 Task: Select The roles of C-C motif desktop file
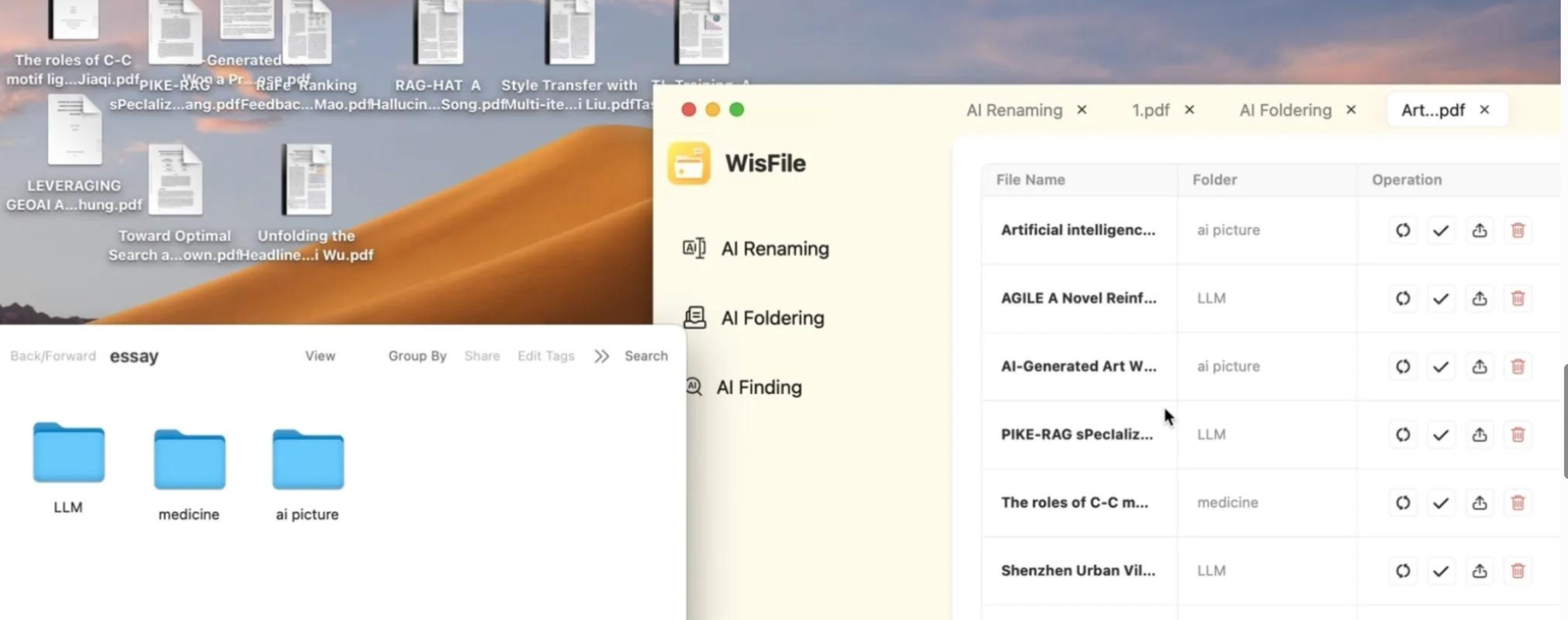pyautogui.click(x=73, y=44)
